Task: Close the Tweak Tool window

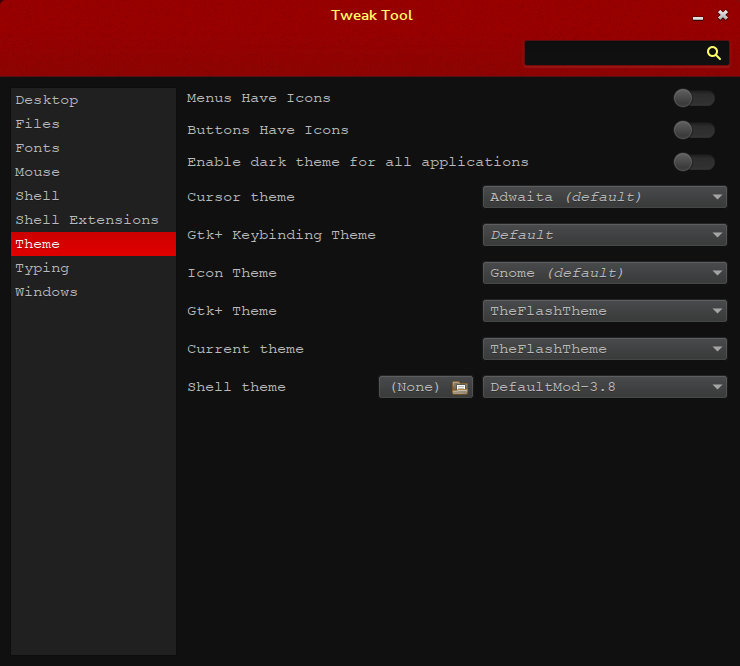Action: [x=723, y=15]
